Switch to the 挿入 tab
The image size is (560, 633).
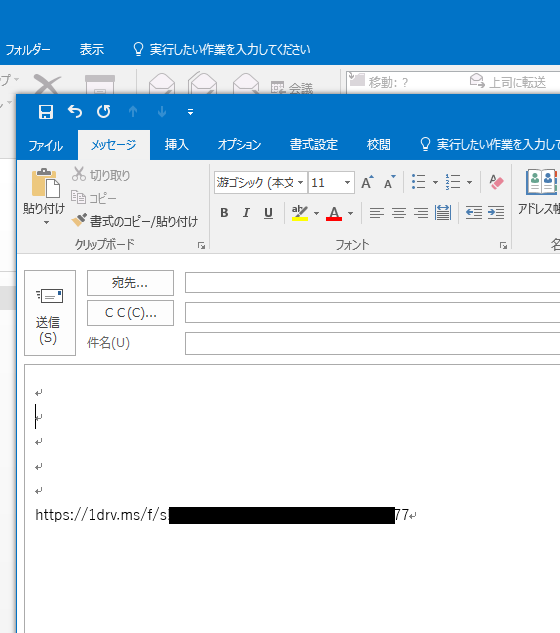(x=176, y=145)
